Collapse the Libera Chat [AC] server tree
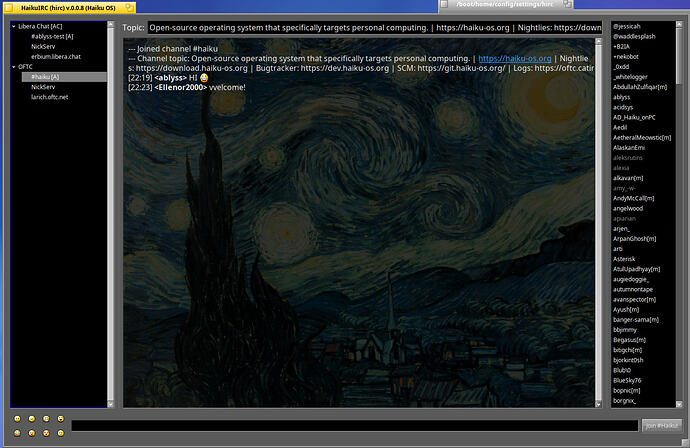 14,26
